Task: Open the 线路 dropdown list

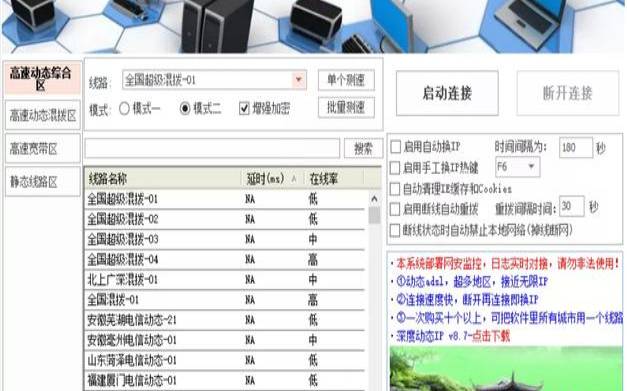Action: click(x=298, y=80)
